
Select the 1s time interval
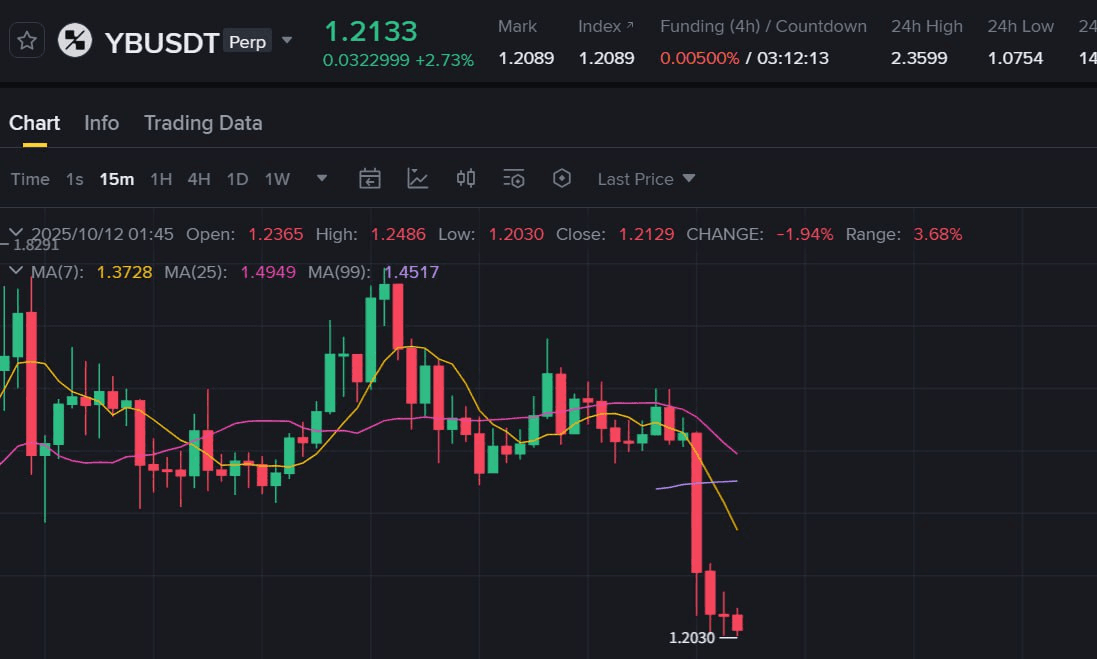pos(74,179)
